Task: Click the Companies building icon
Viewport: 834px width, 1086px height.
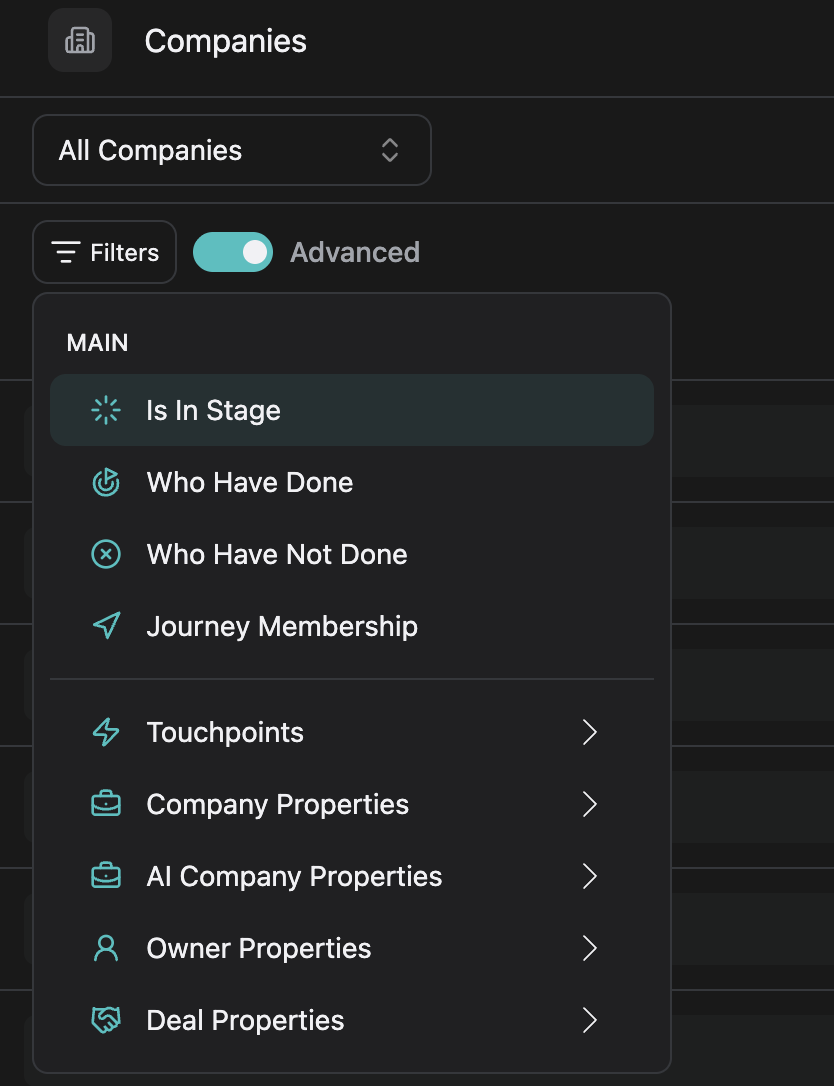Action: (80, 41)
